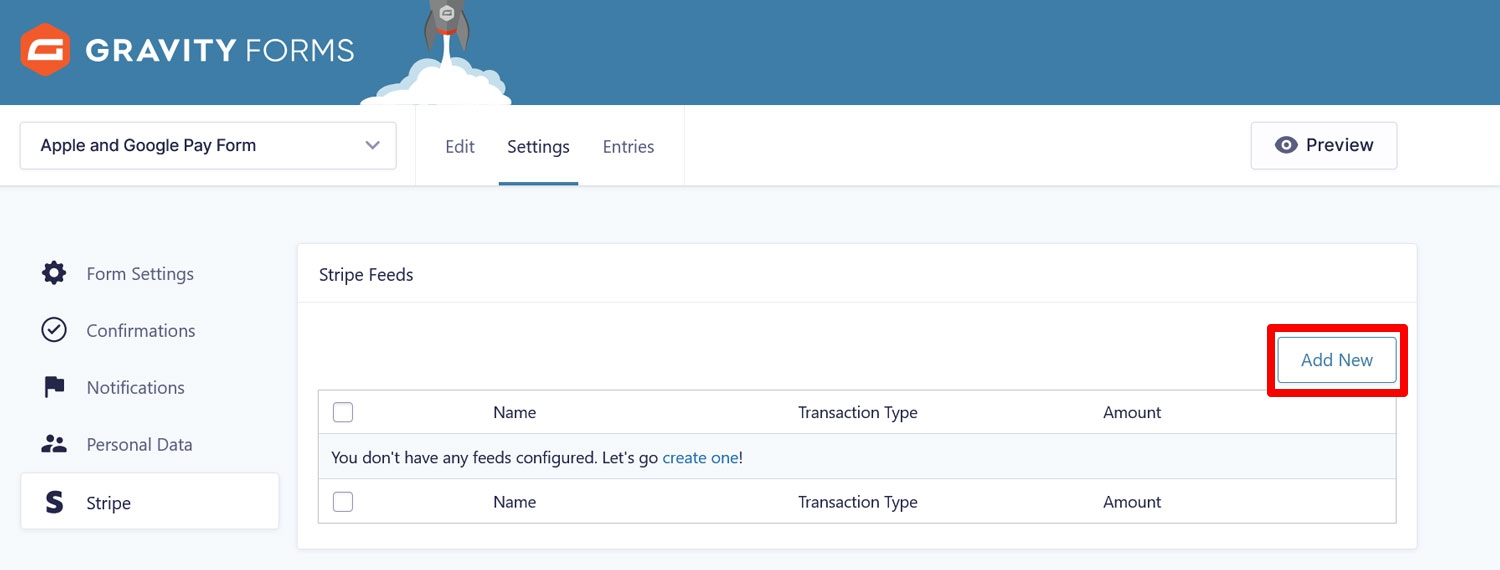This screenshot has width=1500, height=570.
Task: Open the Entries tab
Action: 628,146
